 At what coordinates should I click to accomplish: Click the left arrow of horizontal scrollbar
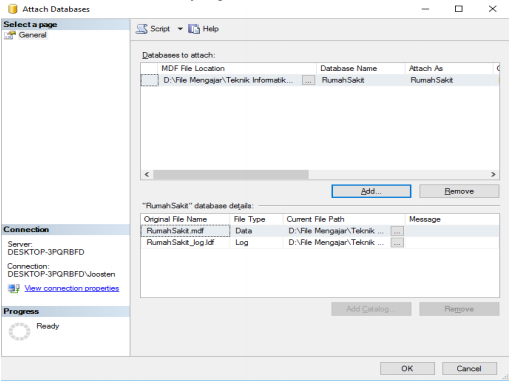pos(147,174)
